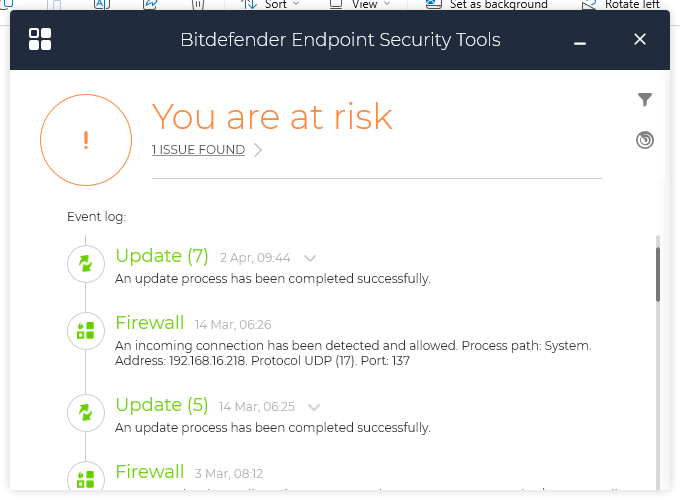Viewport: 680px width, 500px height.
Task: Click the event log filter funnel icon
Action: tap(645, 99)
